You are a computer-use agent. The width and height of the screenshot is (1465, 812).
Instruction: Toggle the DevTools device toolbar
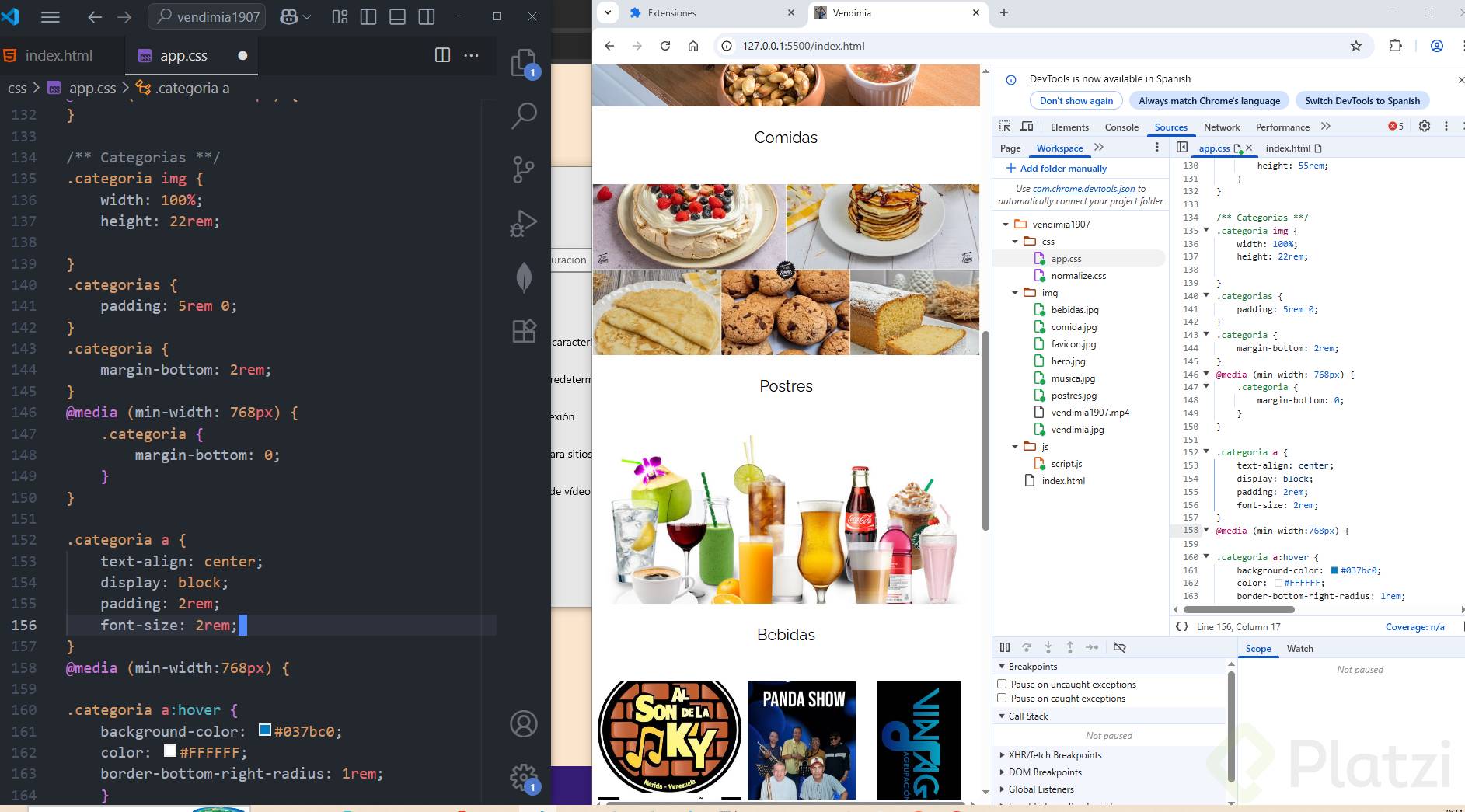point(1027,127)
